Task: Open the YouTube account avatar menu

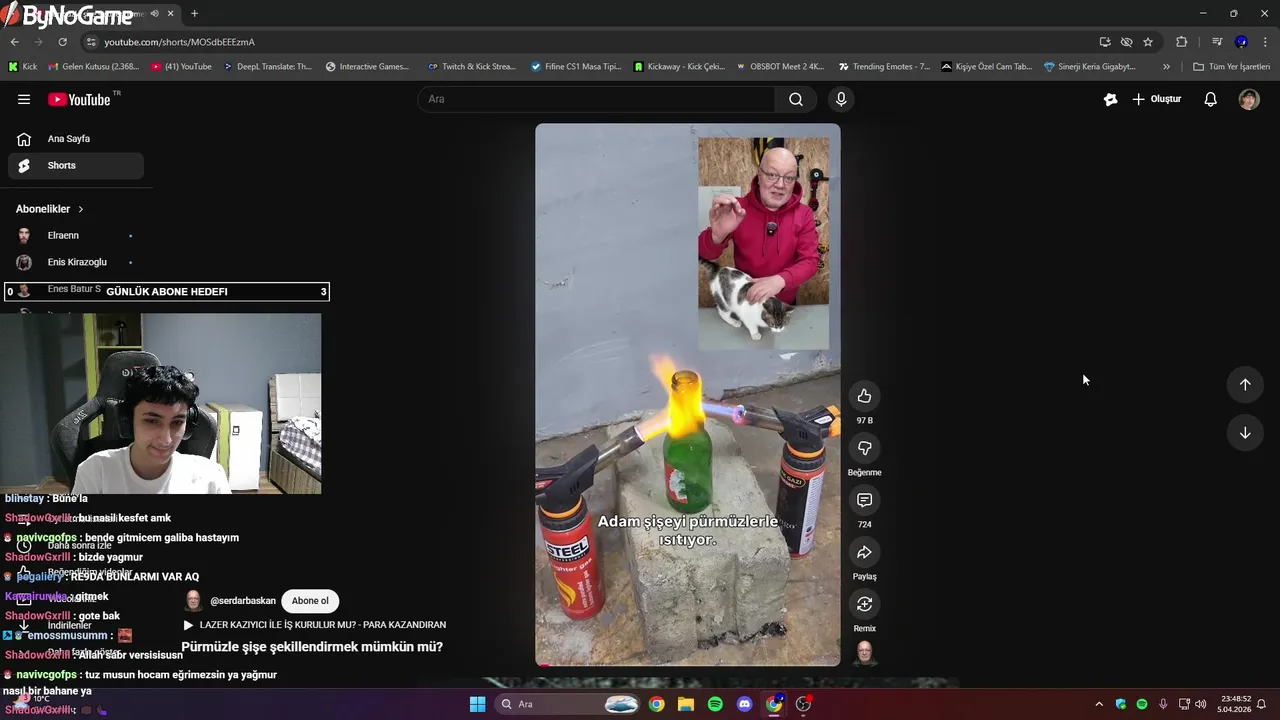Action: pyautogui.click(x=1249, y=99)
